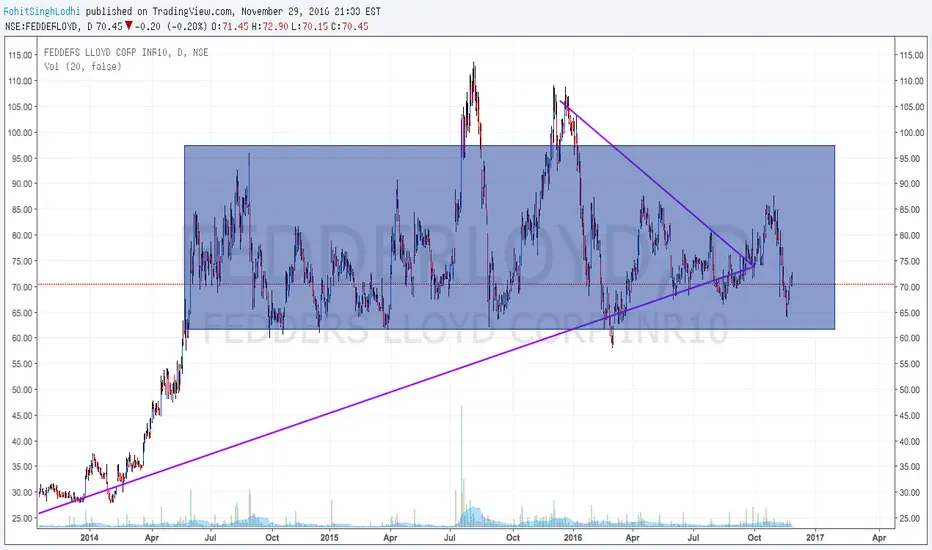932x550 pixels.
Task: Click the Vol (20, false) indicator legend
Action: (x=83, y=67)
